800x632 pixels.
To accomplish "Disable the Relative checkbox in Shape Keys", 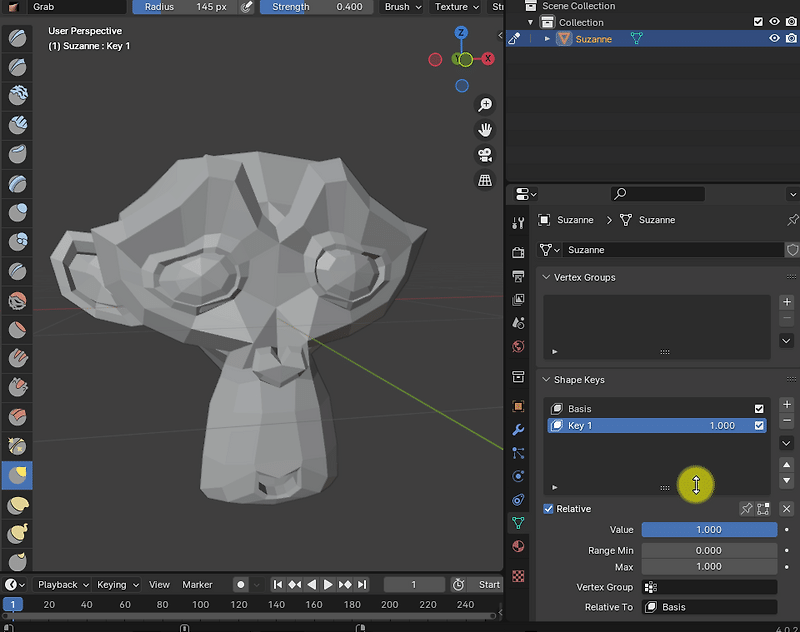I will [x=549, y=508].
